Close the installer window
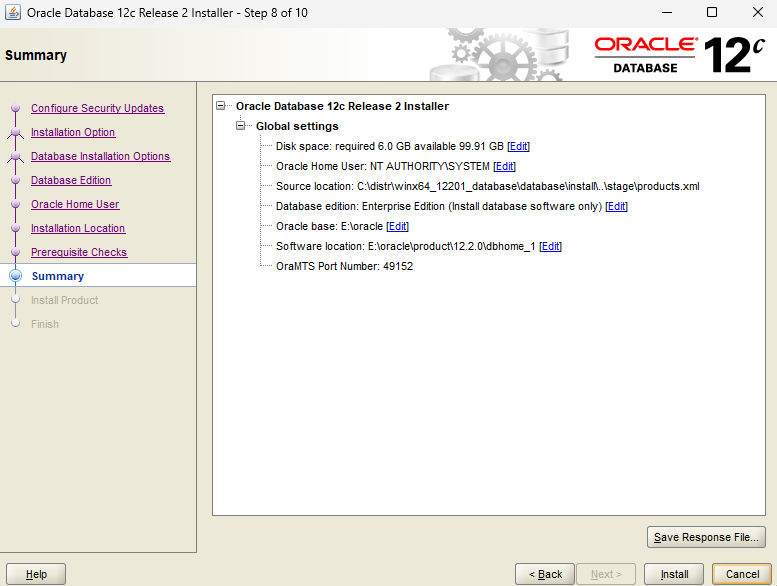777x586 pixels. 758,12
